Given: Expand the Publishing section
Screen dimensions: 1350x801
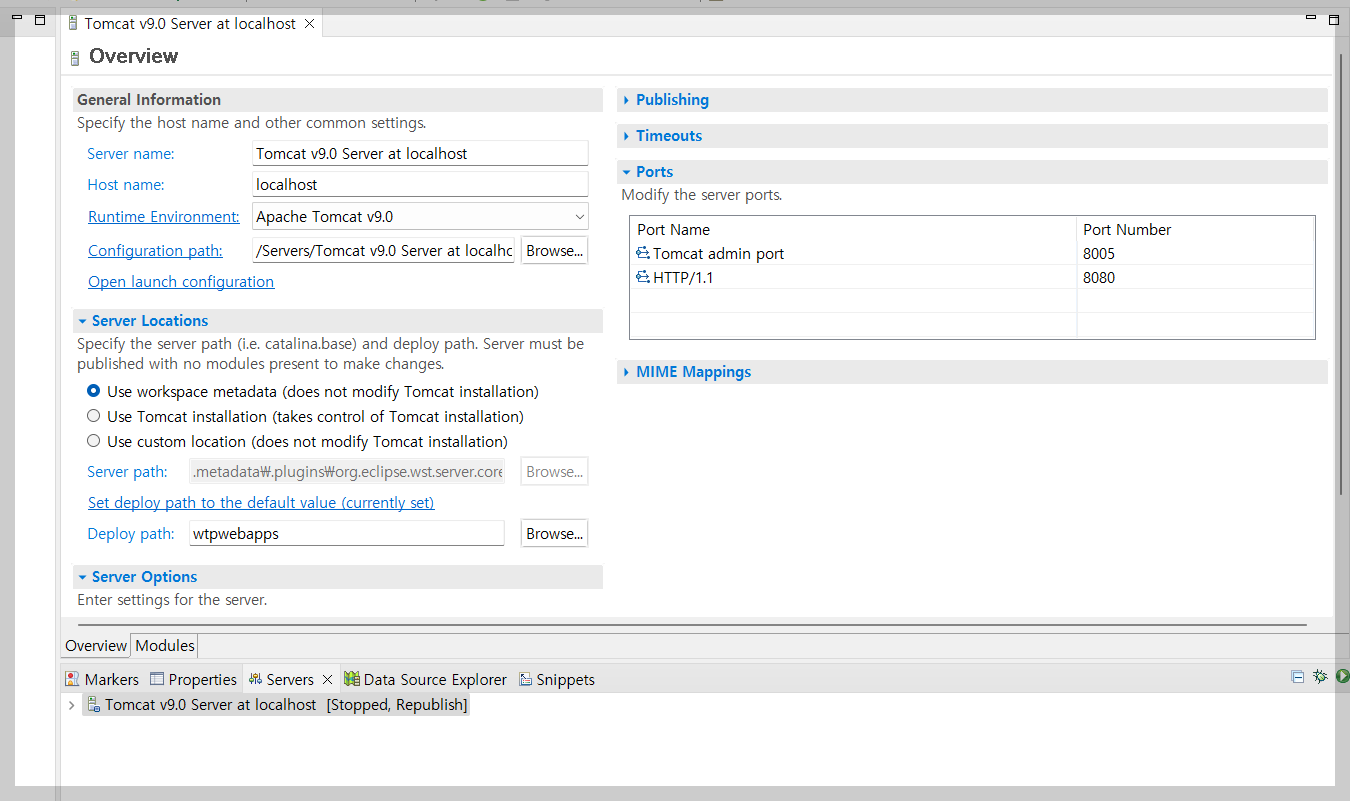Looking at the screenshot, I should click(x=627, y=100).
